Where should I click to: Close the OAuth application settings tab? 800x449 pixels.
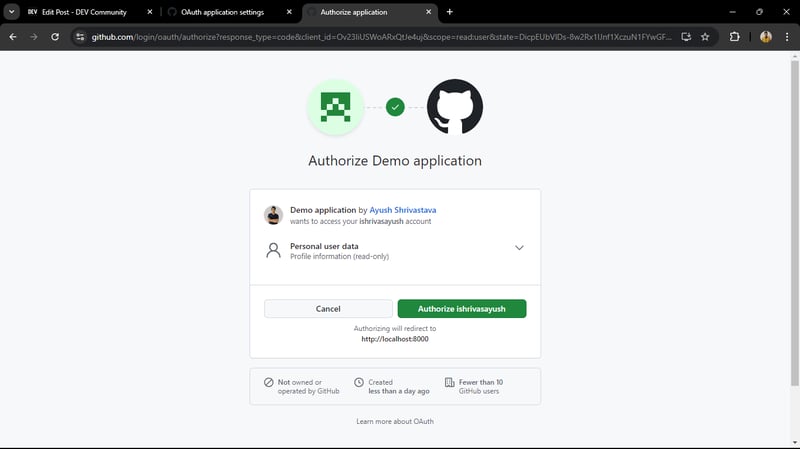(x=289, y=12)
